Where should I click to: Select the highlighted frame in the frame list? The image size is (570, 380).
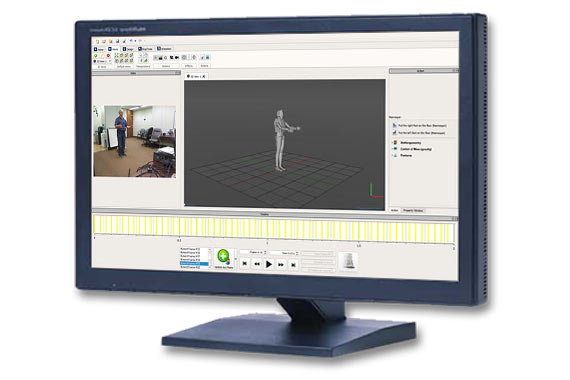194,264
